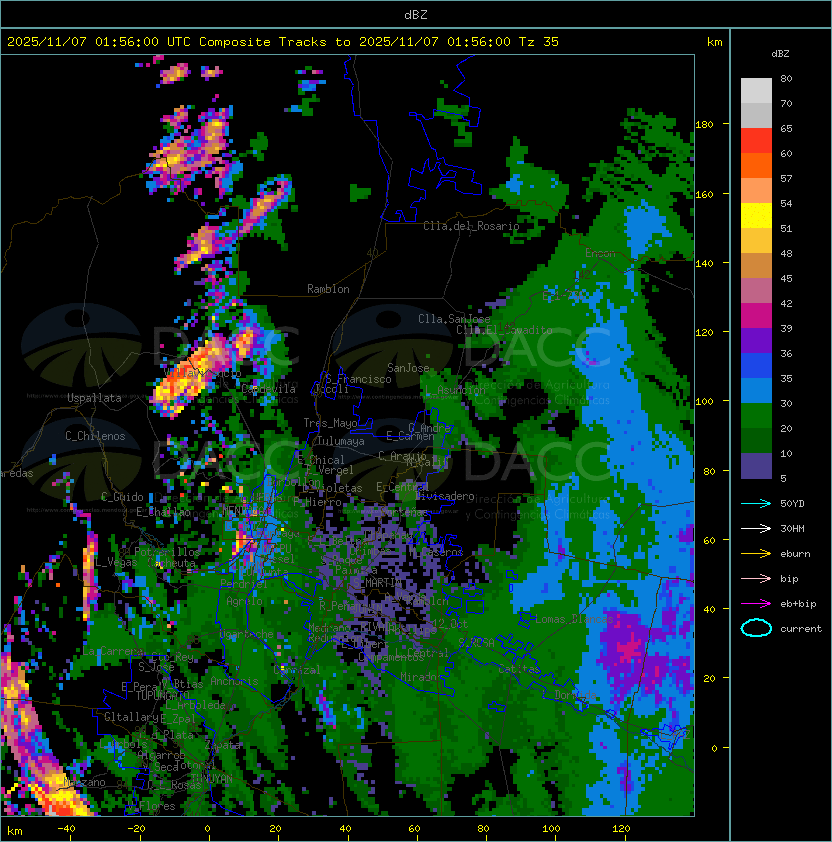Select the green 20-30 dBZ legend swatch

point(756,416)
